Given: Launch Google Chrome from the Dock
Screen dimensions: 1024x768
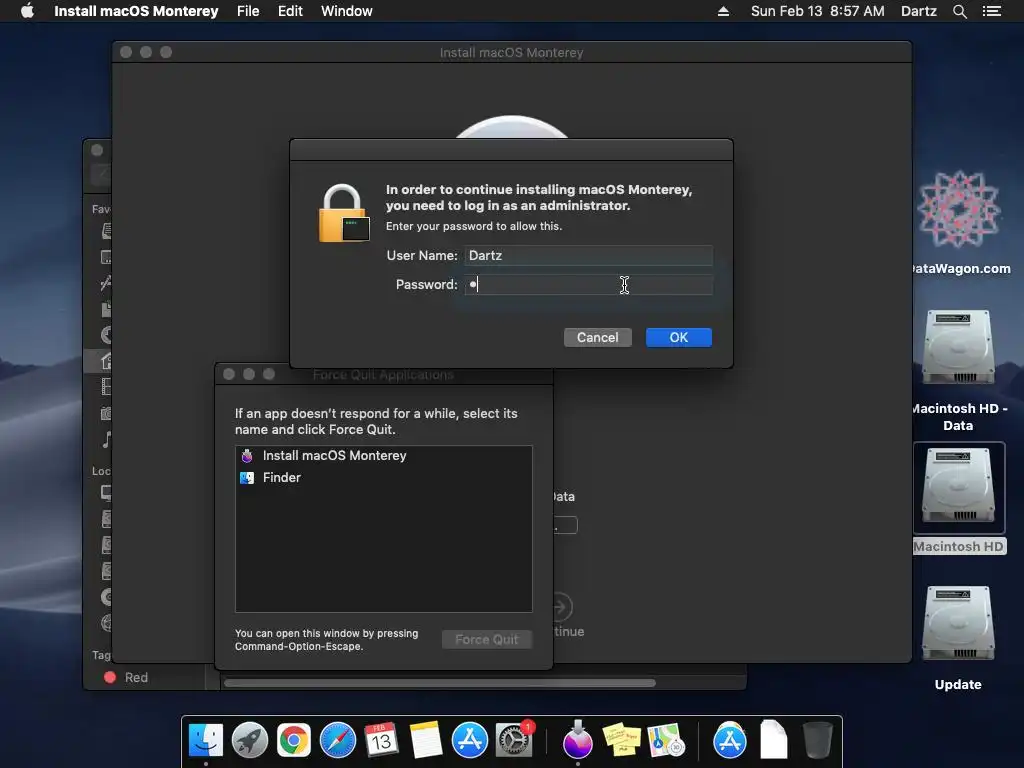Looking at the screenshot, I should pos(294,740).
